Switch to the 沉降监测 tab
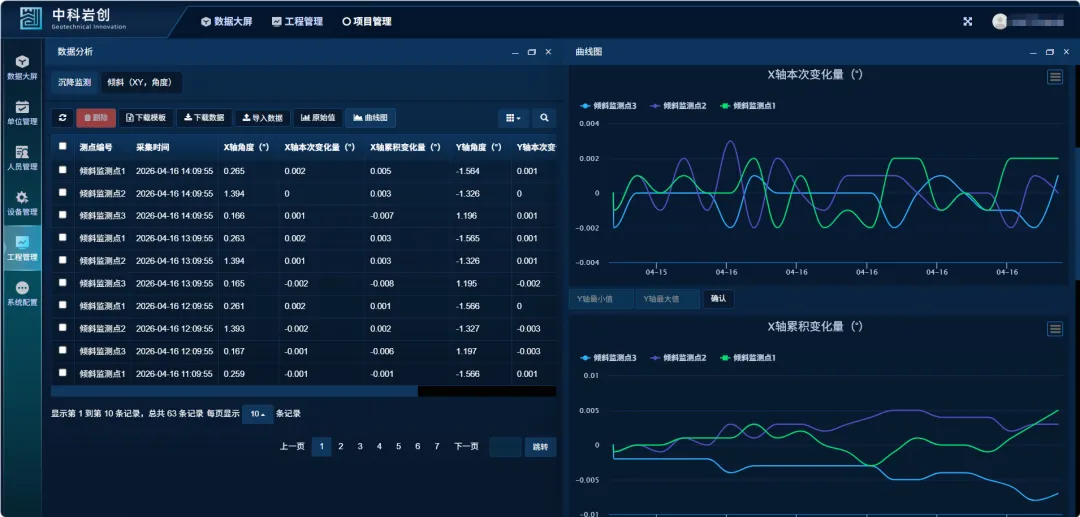Image resolution: width=1080 pixels, height=517 pixels. click(73, 83)
